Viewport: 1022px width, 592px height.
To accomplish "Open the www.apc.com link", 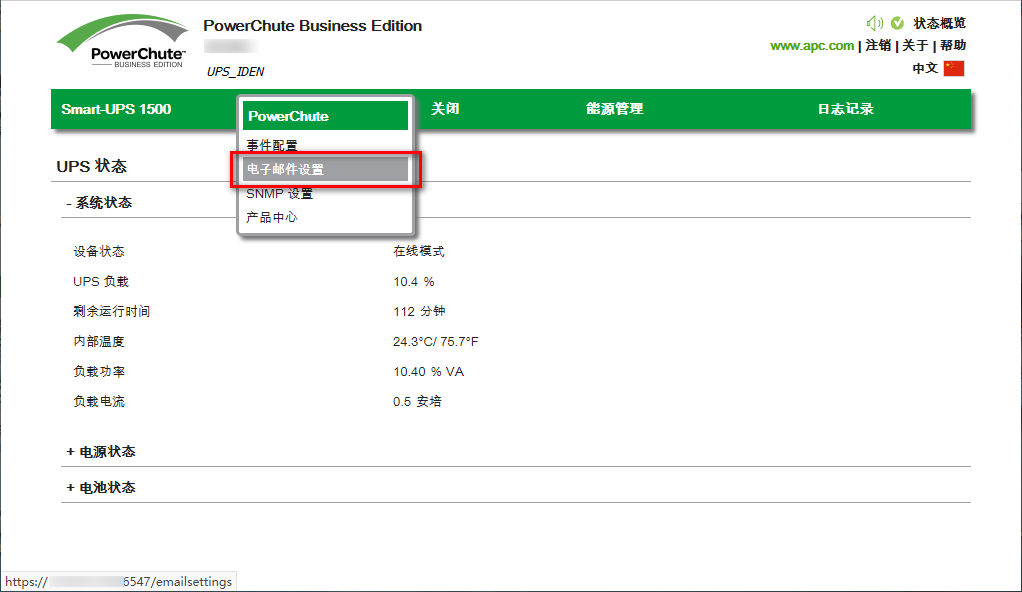I will click(x=811, y=46).
